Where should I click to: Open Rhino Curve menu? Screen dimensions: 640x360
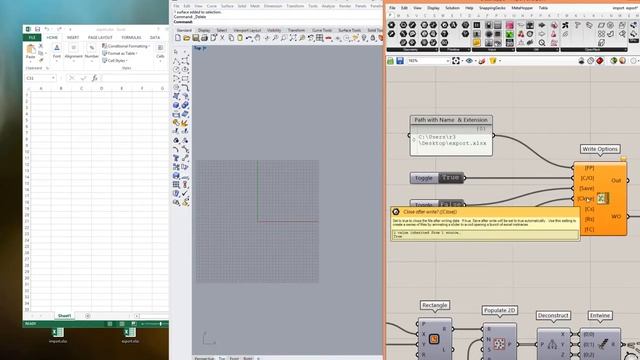click(211, 6)
